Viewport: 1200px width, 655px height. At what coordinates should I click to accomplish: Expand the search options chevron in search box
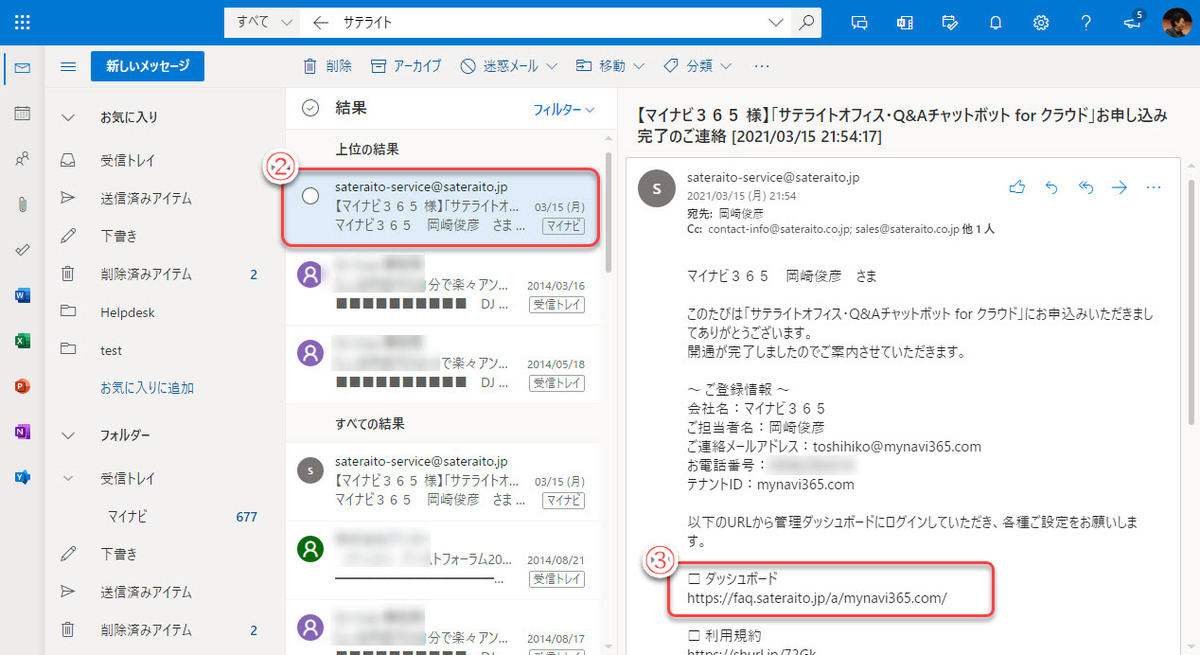click(x=776, y=22)
